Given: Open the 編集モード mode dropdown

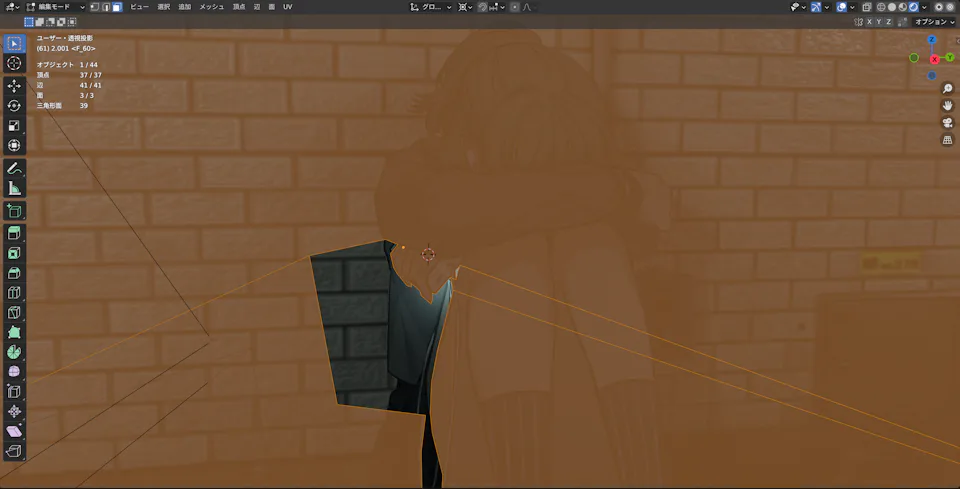Looking at the screenshot, I should click(55, 7).
